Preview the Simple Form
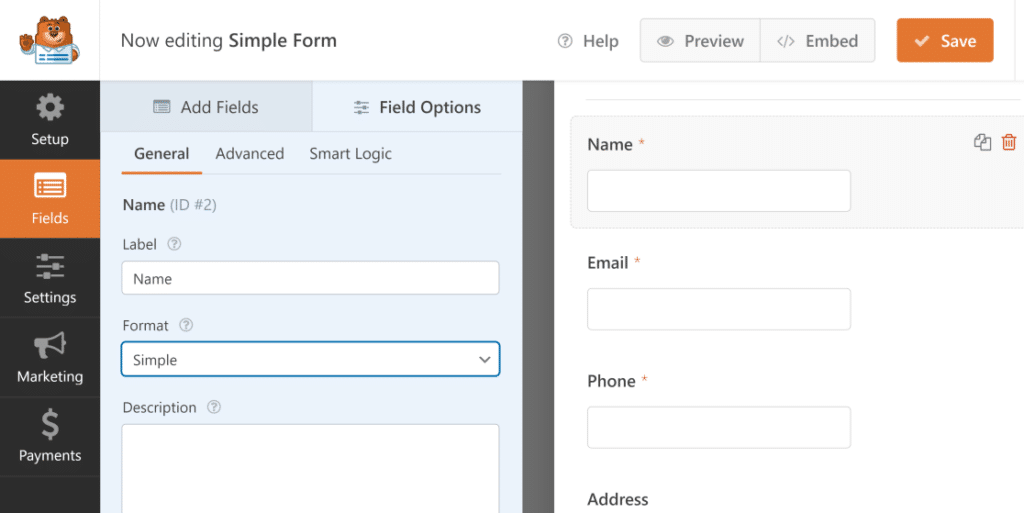This screenshot has height=513, width=1024. (700, 40)
